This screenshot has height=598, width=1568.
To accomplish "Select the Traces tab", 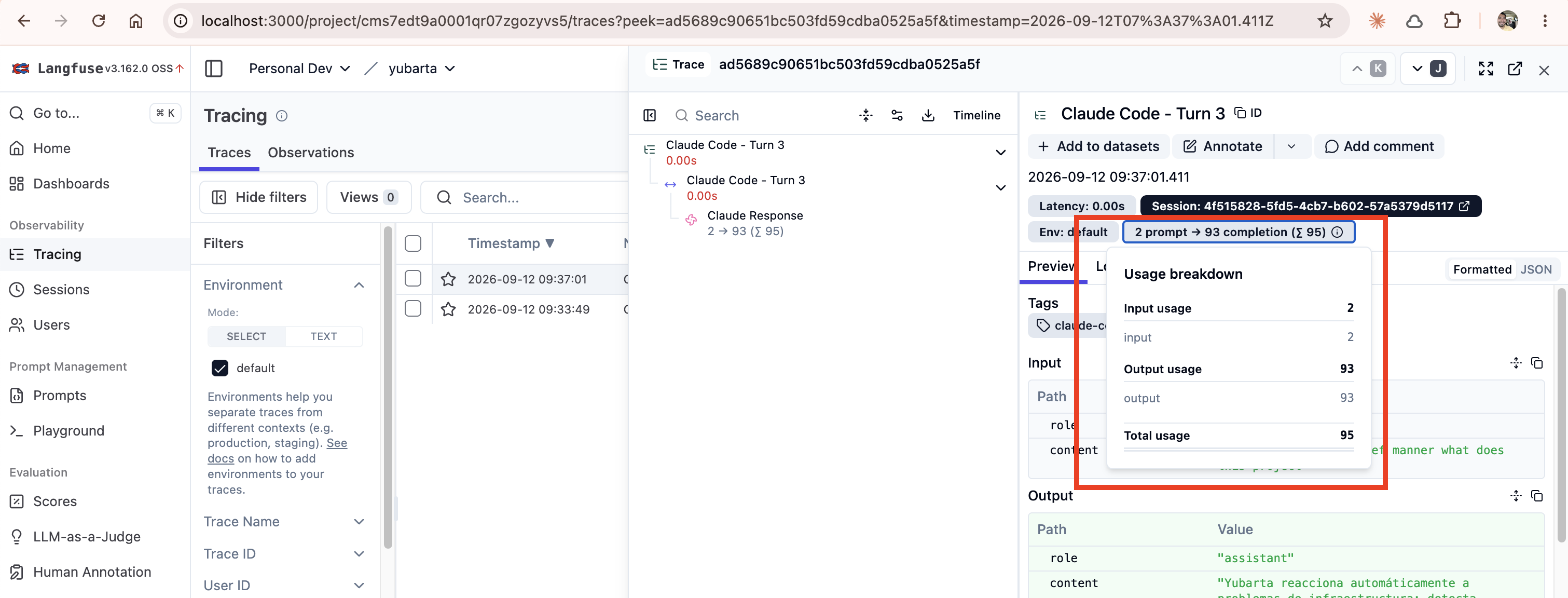I will pos(229,153).
